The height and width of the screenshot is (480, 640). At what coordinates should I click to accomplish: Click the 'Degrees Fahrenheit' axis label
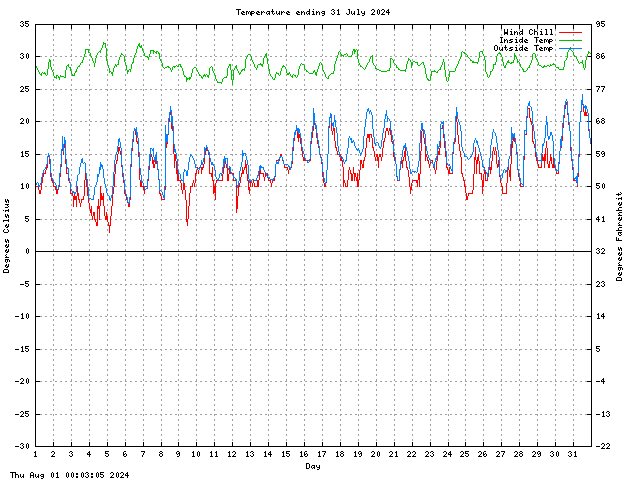click(x=620, y=236)
